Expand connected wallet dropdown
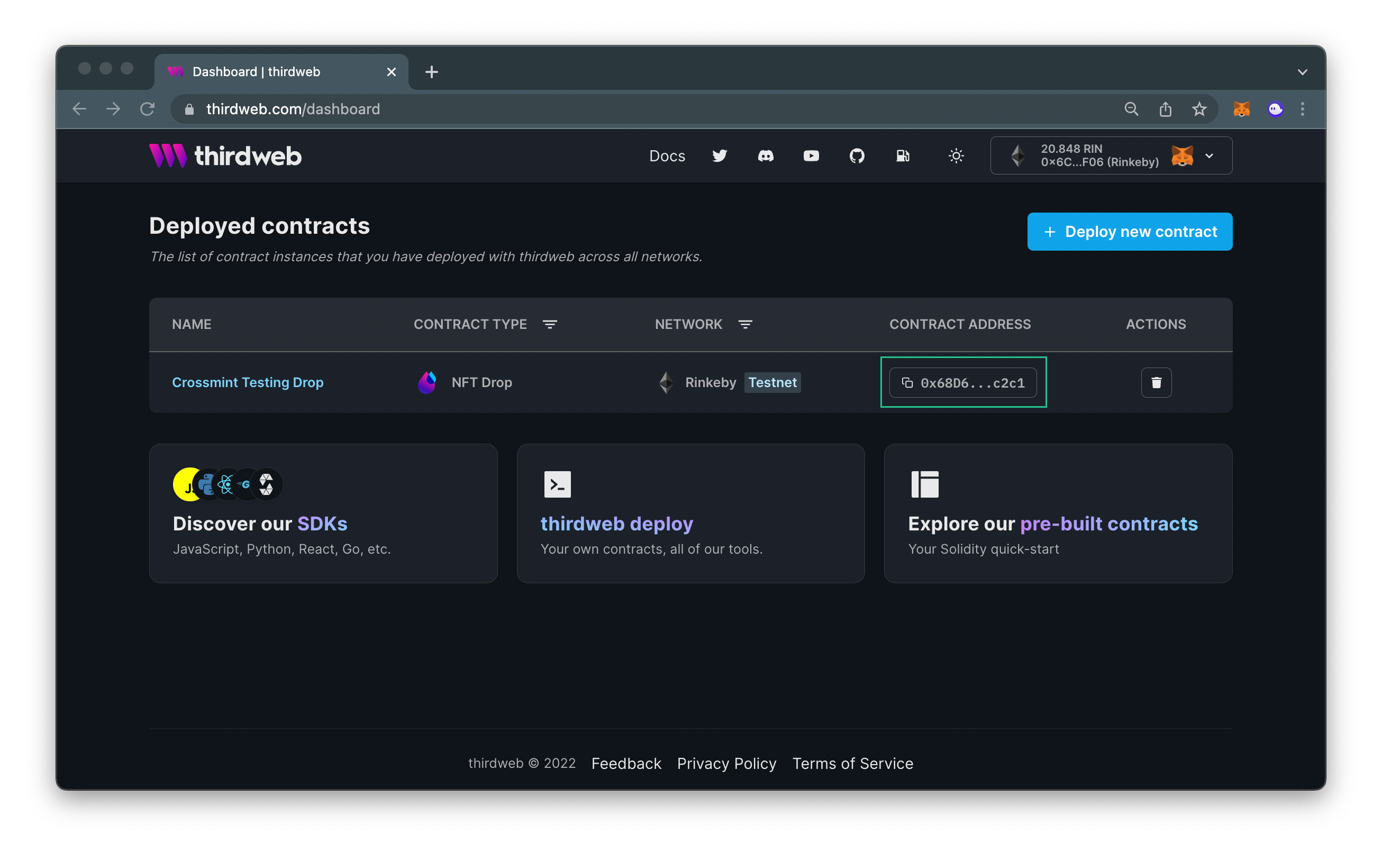Screen dimensions: 1400x844 tap(1209, 155)
